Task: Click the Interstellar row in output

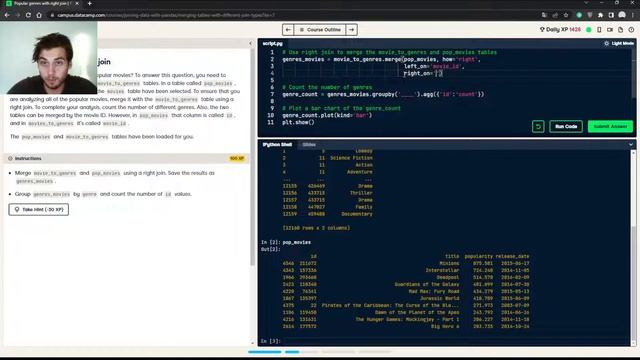Action: point(406,270)
